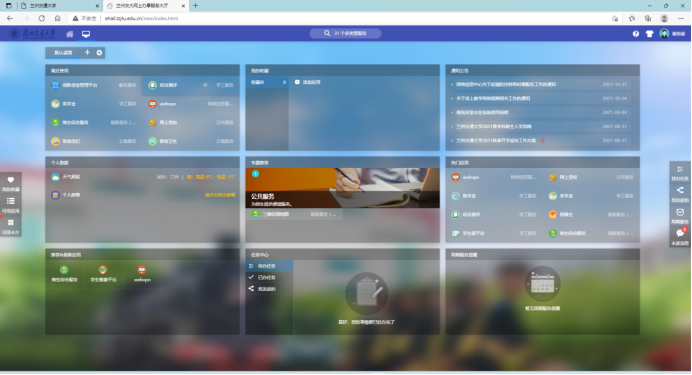Click the home icon in the blue header
Viewport: 692px width, 375px height.
(70, 34)
